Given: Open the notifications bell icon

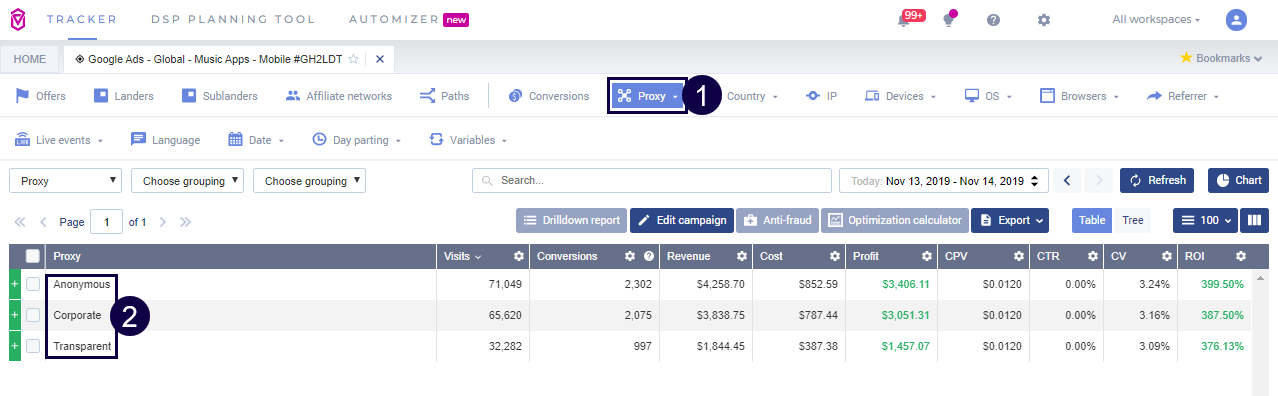Looking at the screenshot, I should [904, 20].
